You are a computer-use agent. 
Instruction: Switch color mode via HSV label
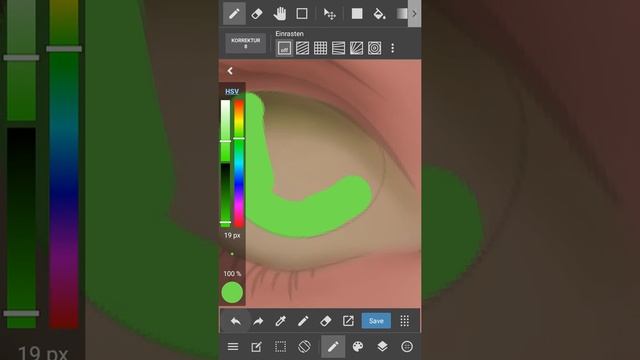(x=232, y=91)
